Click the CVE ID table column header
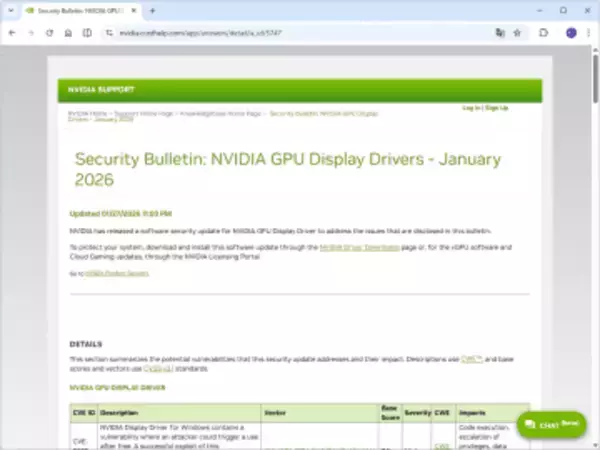The width and height of the screenshot is (600, 450). (x=84, y=413)
